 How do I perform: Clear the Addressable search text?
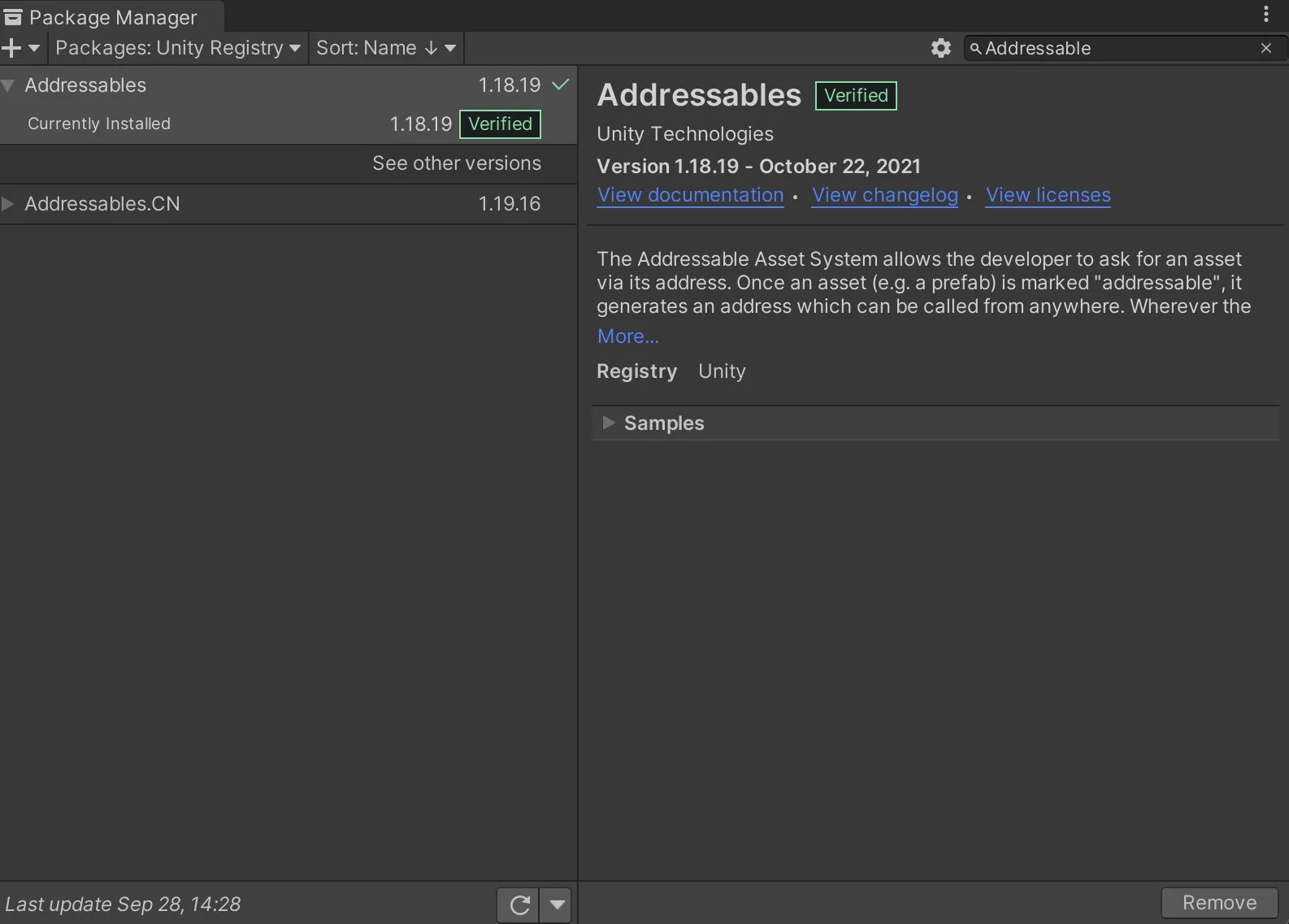(1265, 48)
